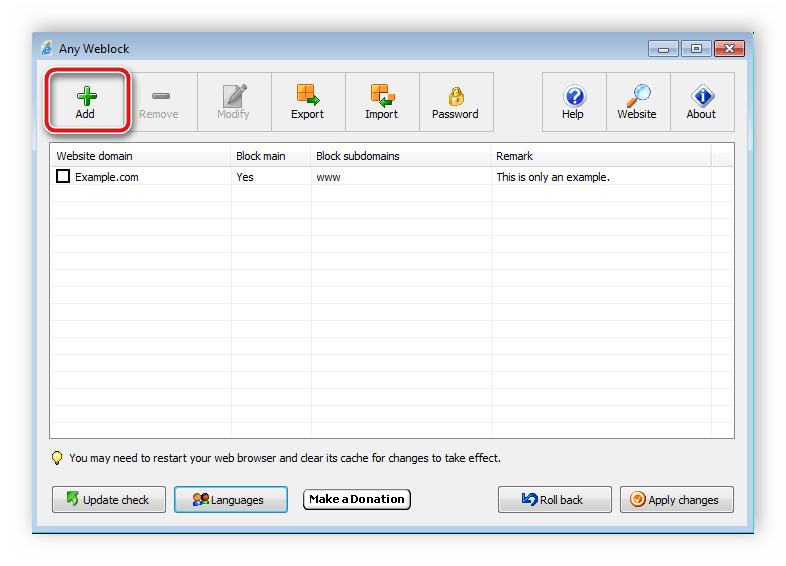Open the Export function
This screenshot has width=786, height=566.
308,102
